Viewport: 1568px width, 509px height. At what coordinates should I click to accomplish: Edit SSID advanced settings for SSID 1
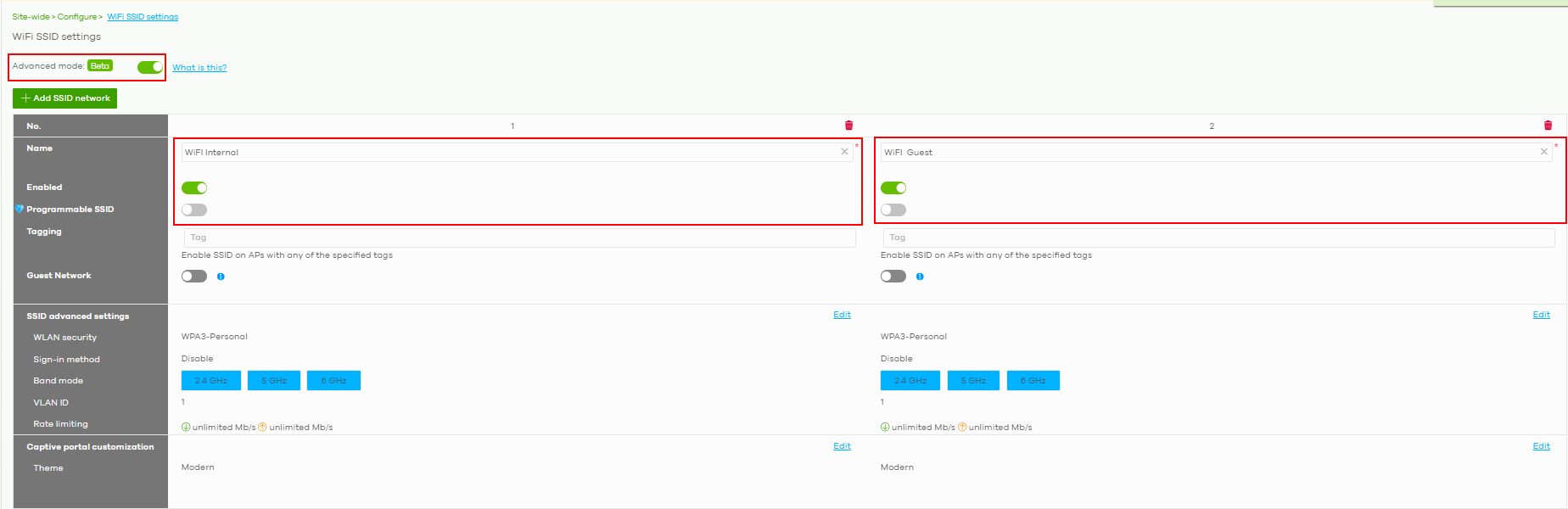(842, 315)
